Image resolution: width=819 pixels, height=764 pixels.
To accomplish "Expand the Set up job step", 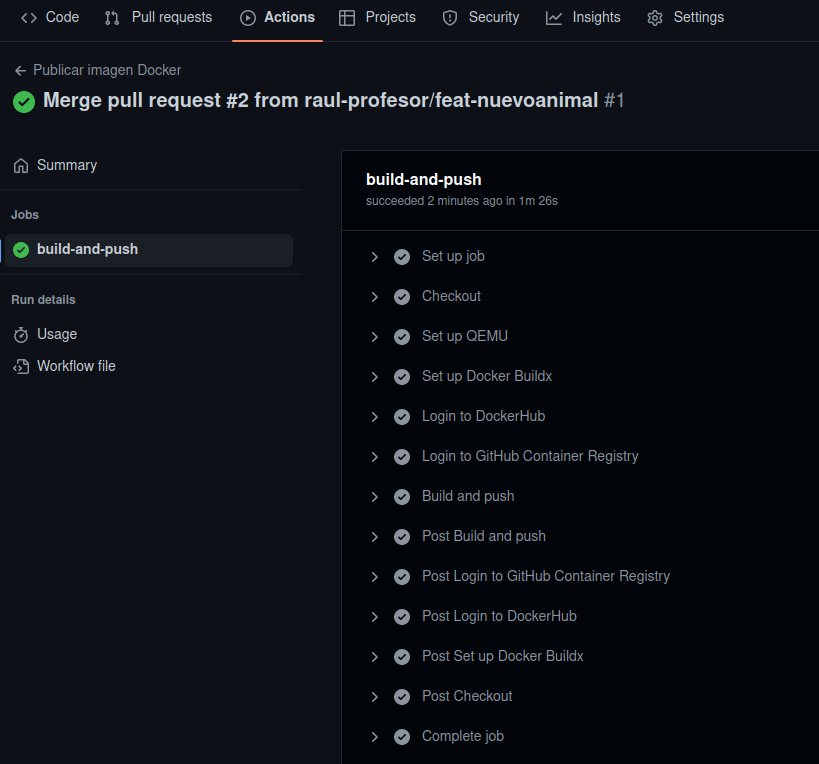I will tap(375, 257).
